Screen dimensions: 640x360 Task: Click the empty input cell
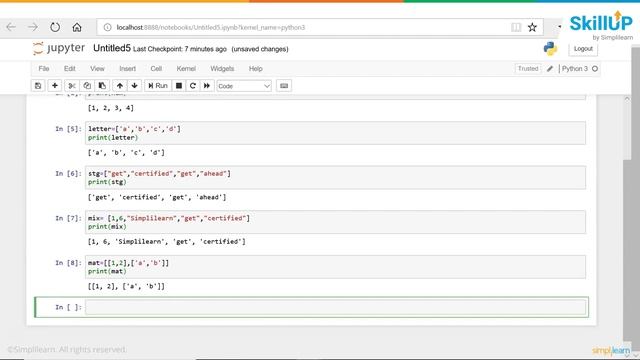click(336, 307)
